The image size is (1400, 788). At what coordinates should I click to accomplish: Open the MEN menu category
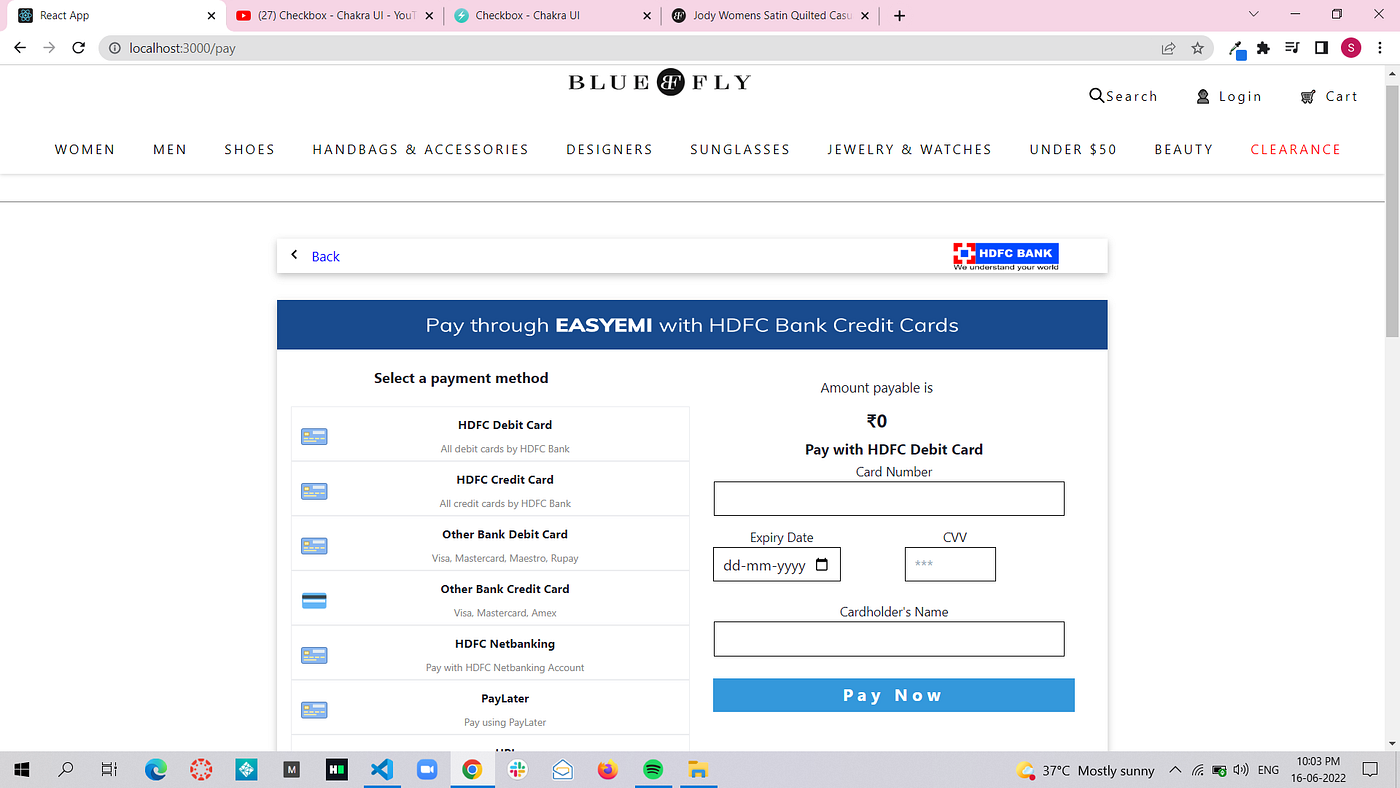170,149
